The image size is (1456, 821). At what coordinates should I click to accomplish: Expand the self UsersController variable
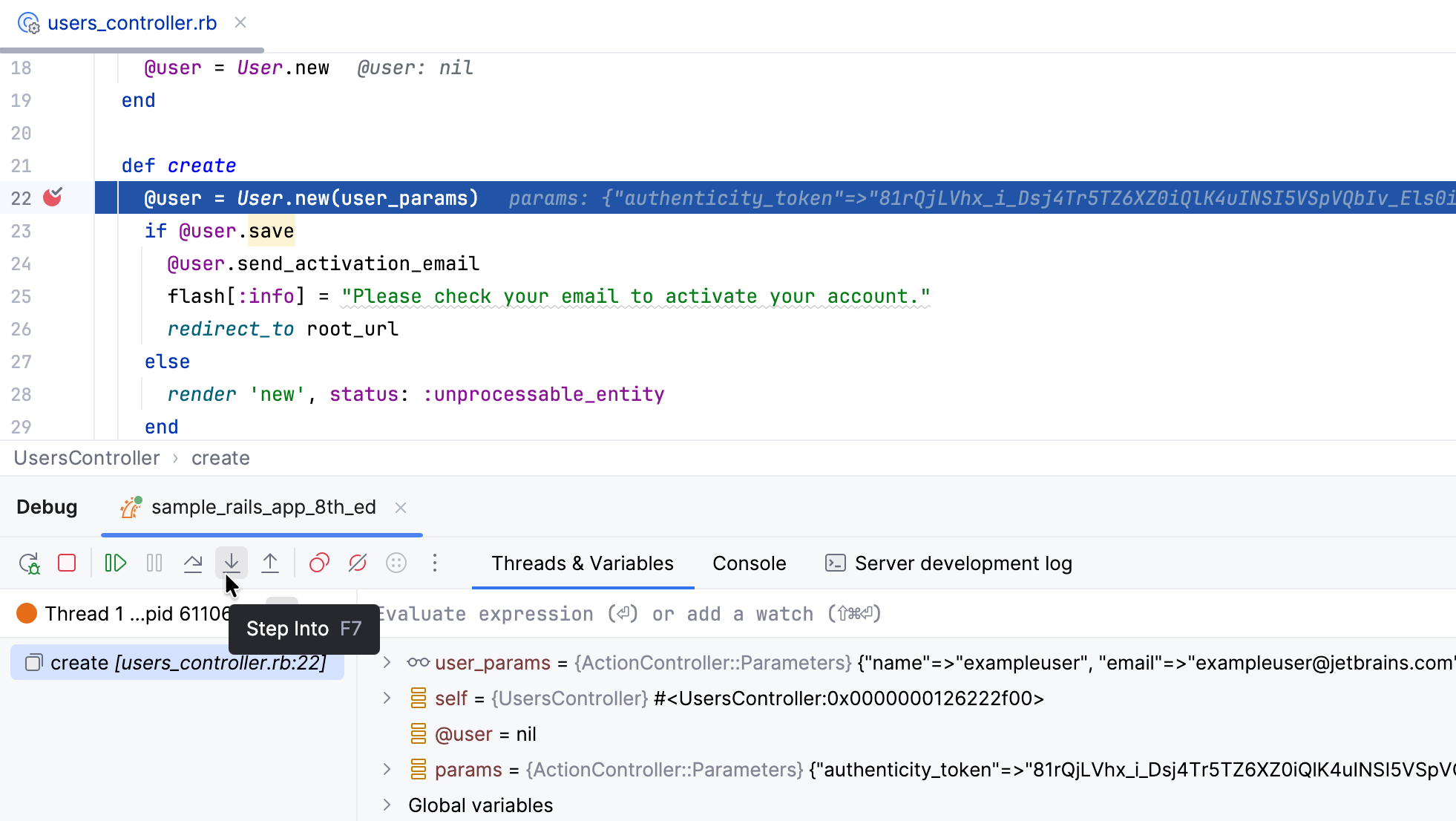pos(387,698)
